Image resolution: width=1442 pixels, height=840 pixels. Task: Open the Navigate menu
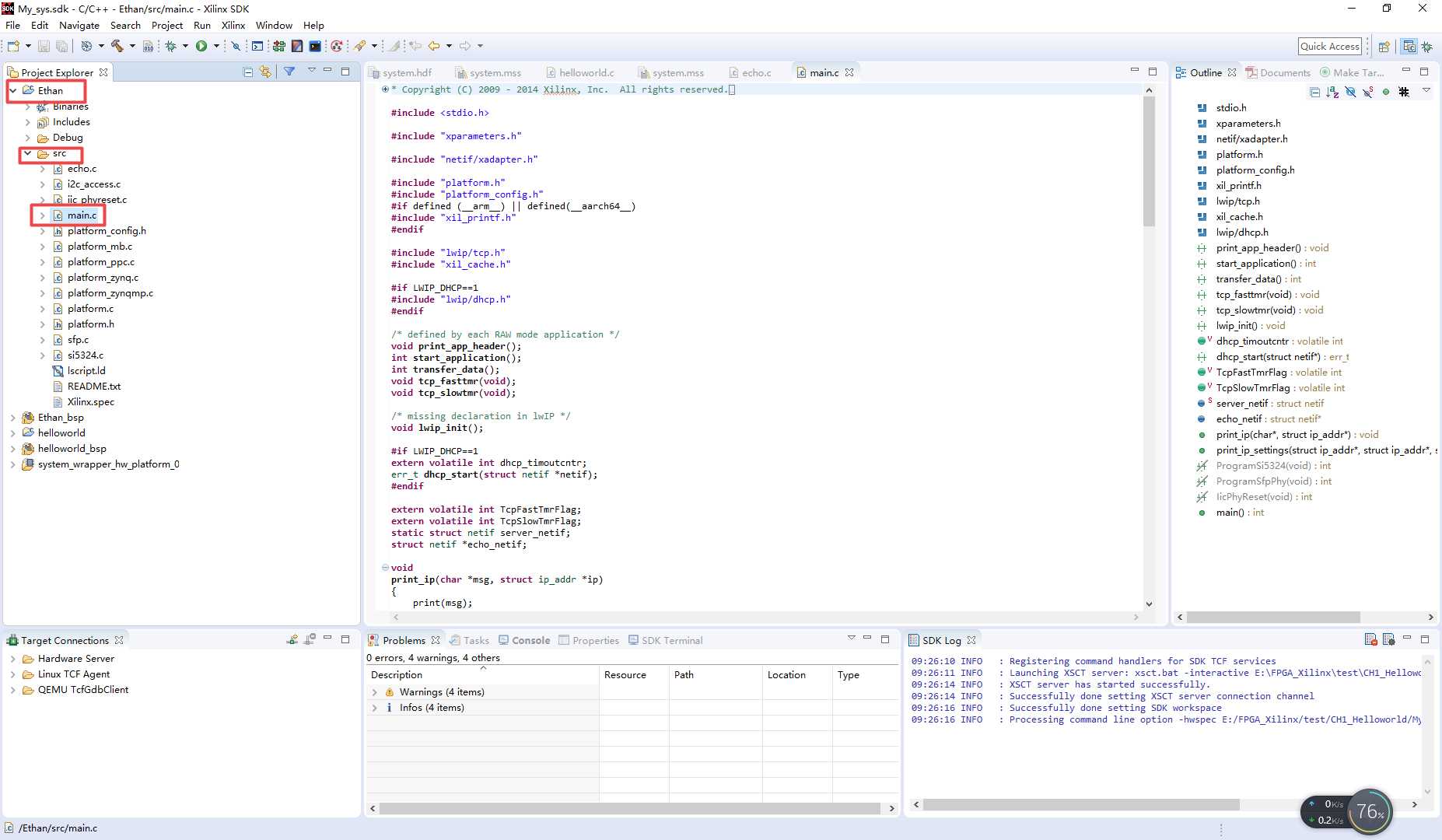coord(79,25)
